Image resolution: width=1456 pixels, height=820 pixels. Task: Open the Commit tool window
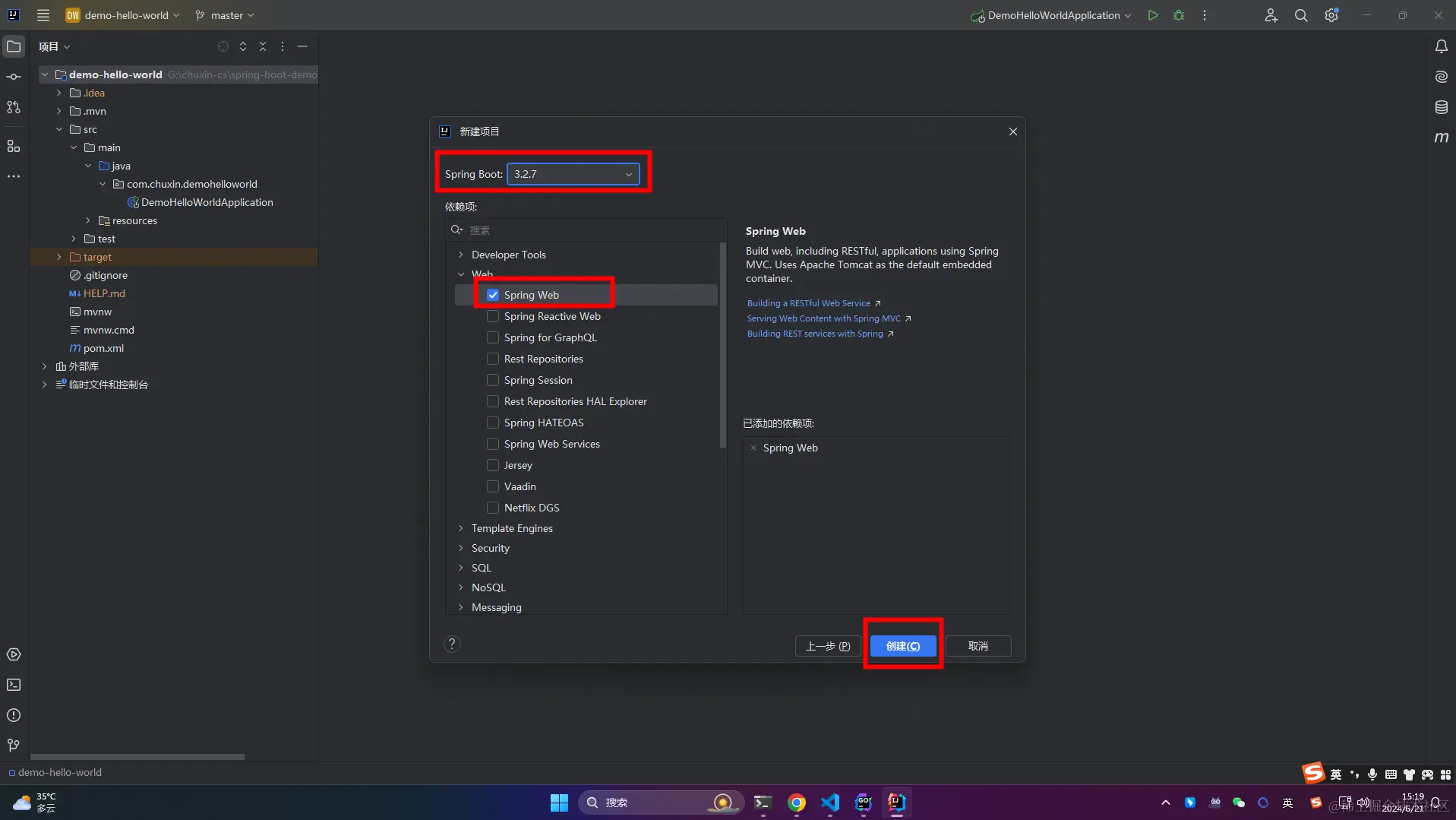[14, 77]
